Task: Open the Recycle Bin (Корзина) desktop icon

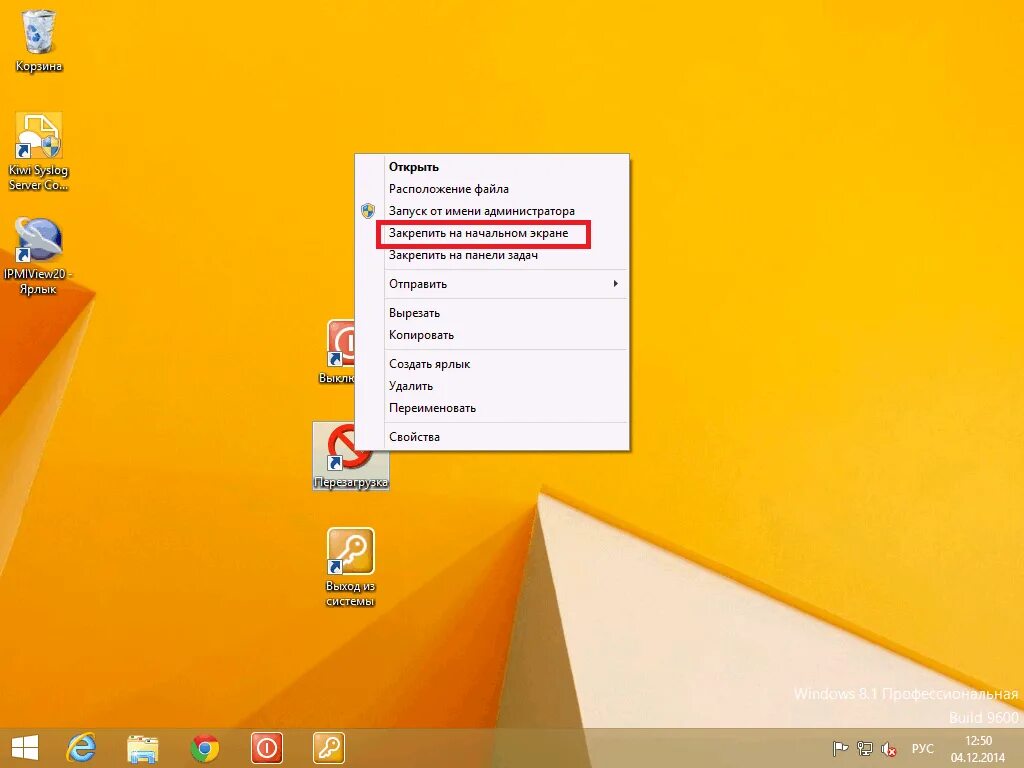Action: pyautogui.click(x=39, y=40)
